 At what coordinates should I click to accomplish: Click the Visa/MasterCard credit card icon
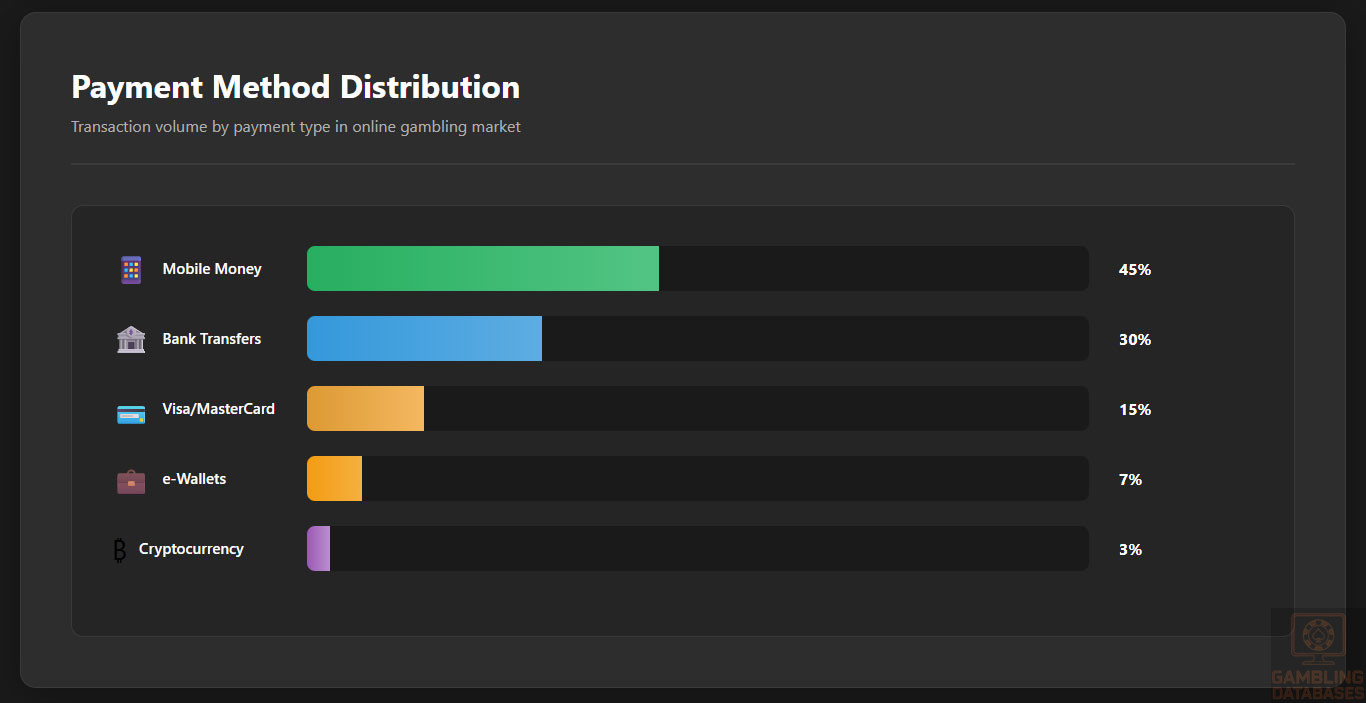tap(131, 414)
